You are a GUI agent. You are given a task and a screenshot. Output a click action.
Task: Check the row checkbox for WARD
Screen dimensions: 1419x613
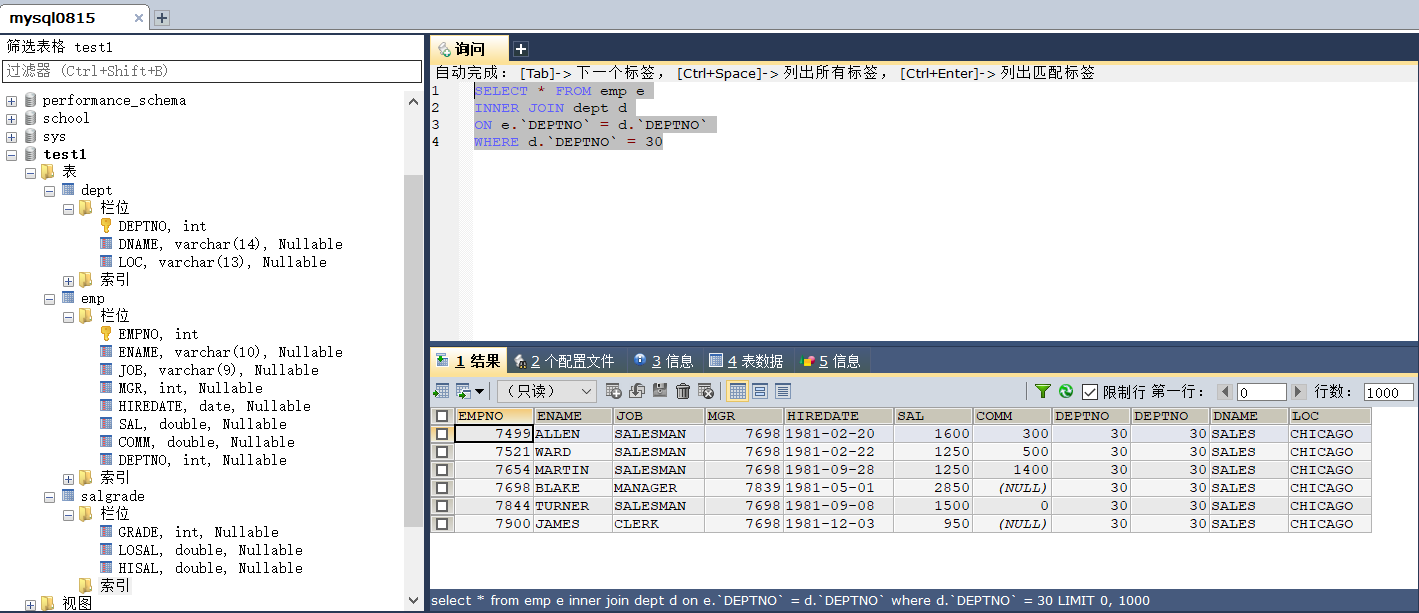tap(442, 452)
